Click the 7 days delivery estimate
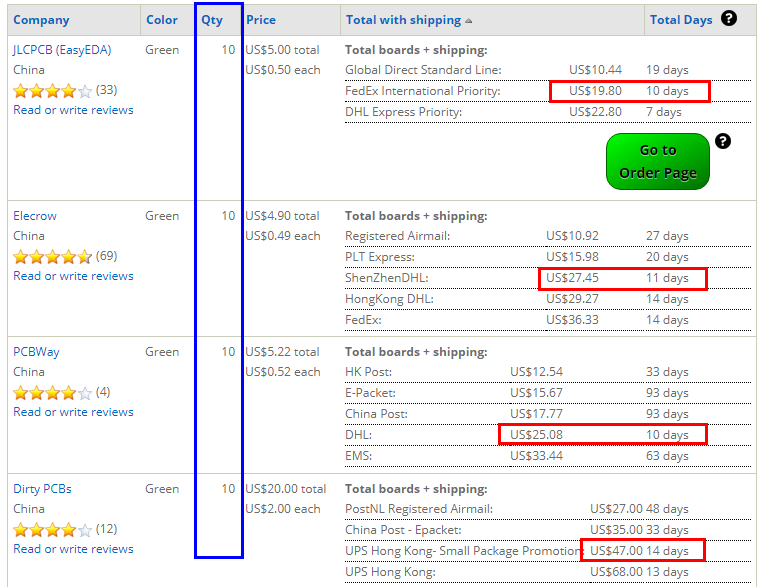The image size is (762, 587). coord(664,112)
